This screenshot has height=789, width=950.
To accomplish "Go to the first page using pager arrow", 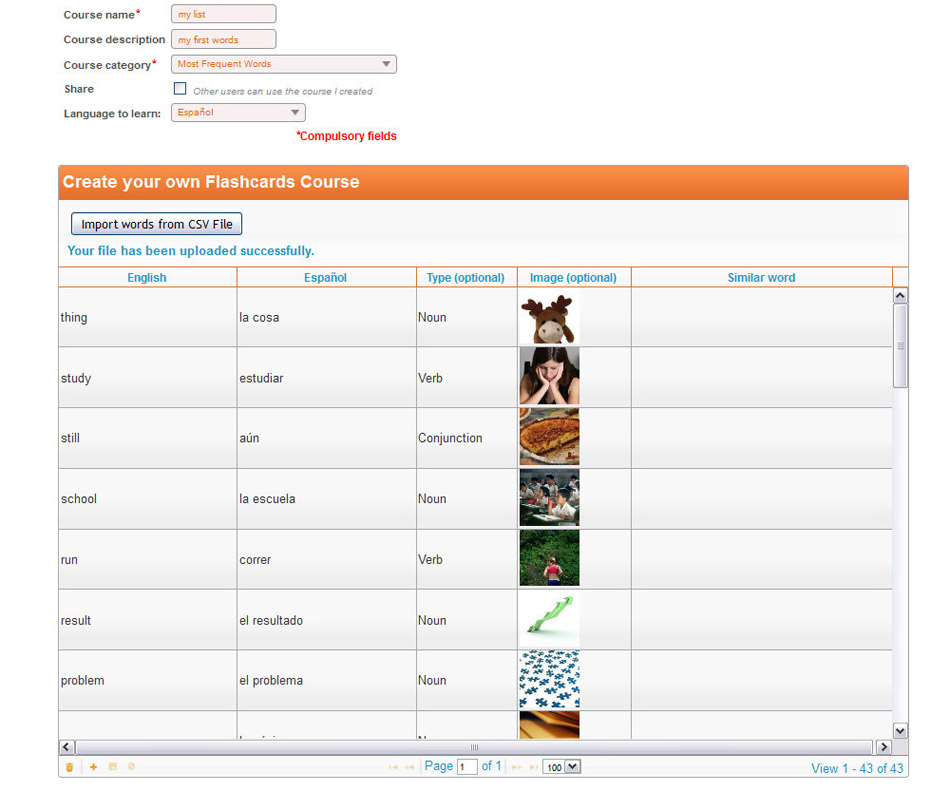I will click(x=393, y=767).
